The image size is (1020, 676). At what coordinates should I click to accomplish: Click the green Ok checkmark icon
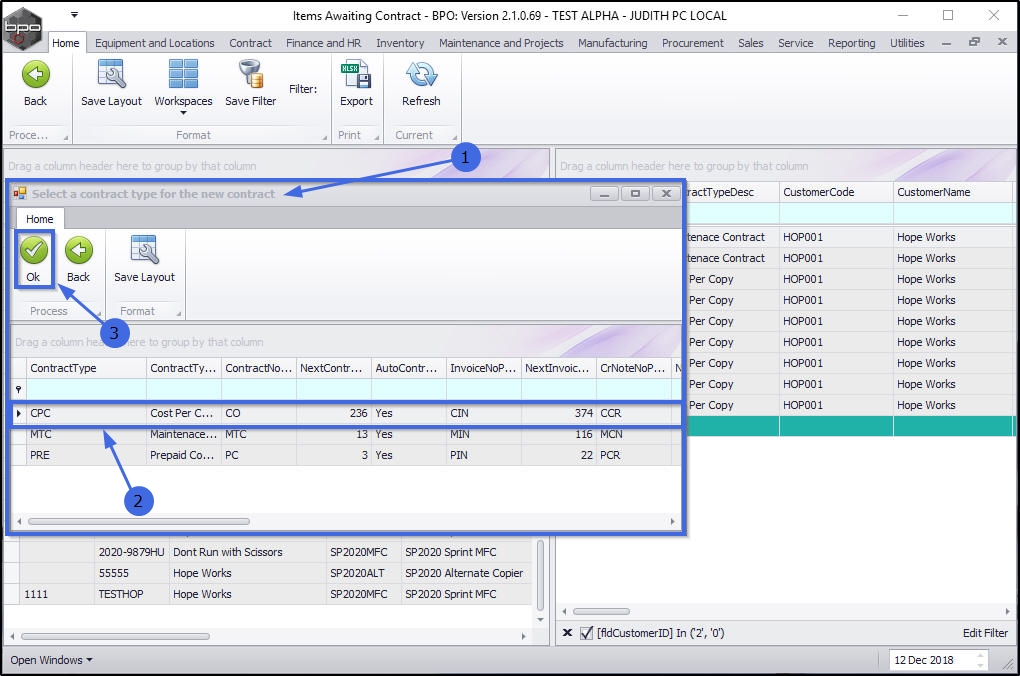tap(34, 251)
